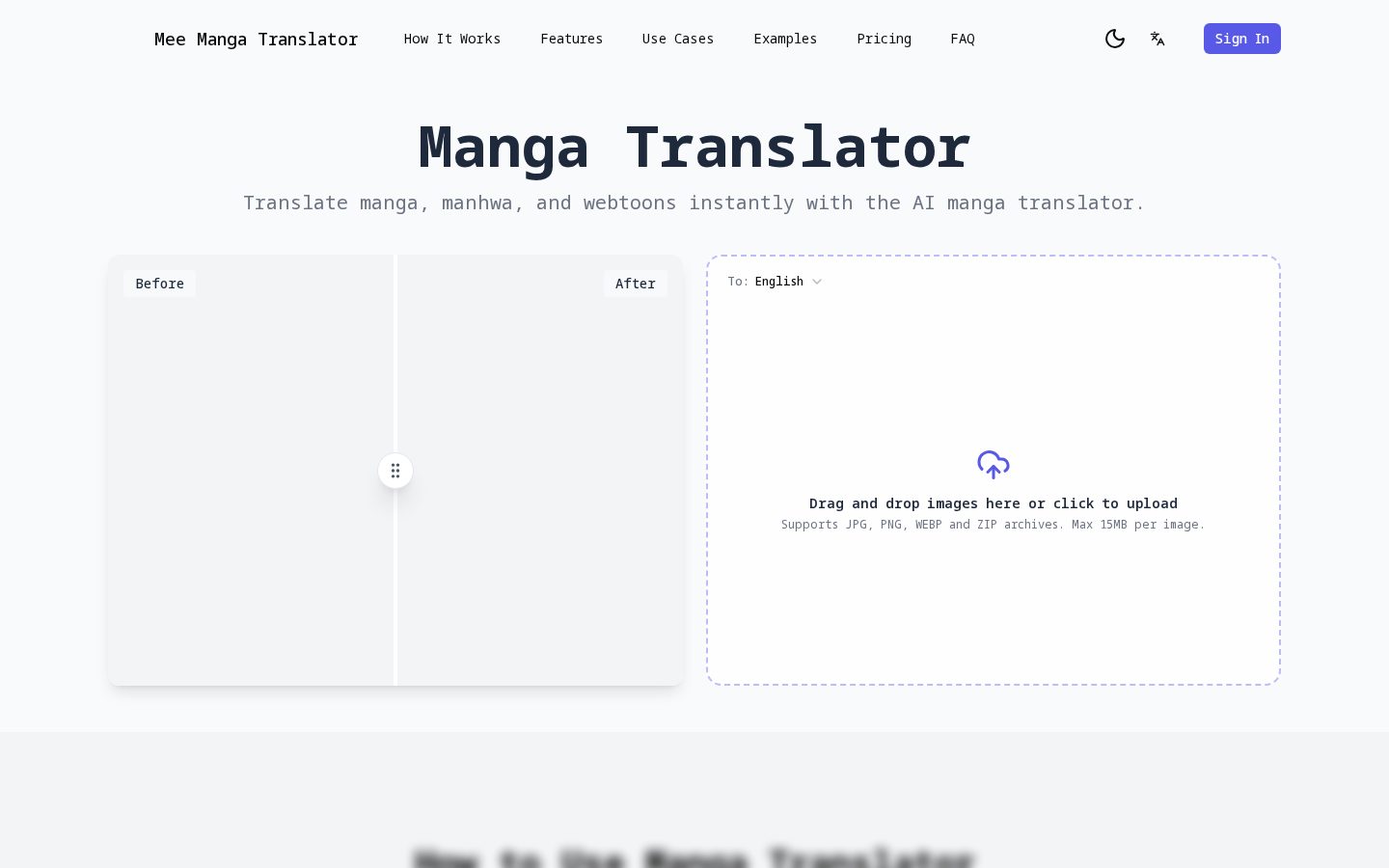
Task: Open the language translate icon menu
Action: click(1157, 39)
